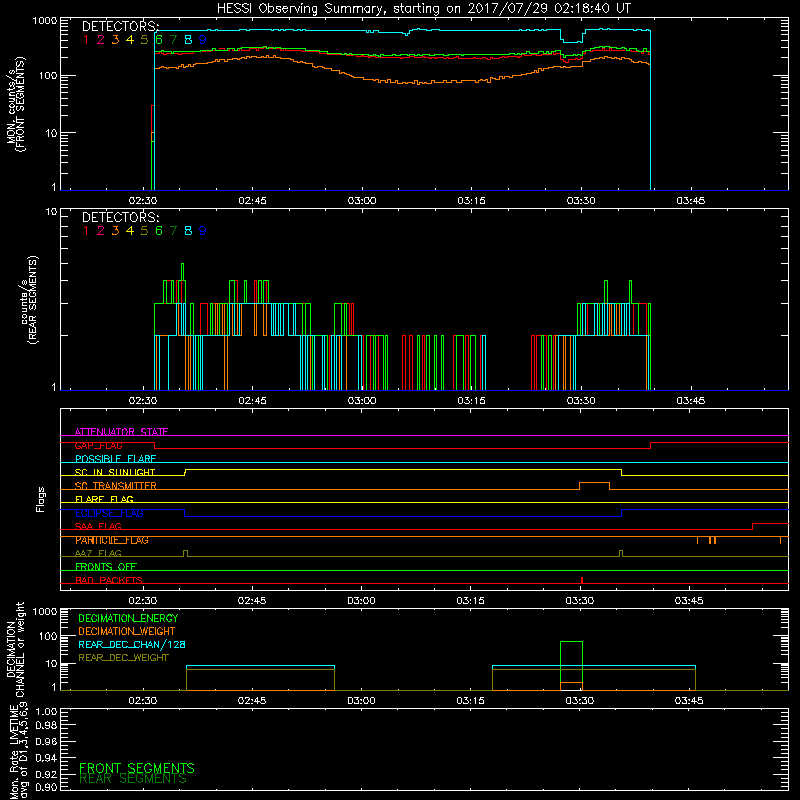Select the SC_TRANSMITTER flag label
800x800 pixels.
tap(116, 485)
